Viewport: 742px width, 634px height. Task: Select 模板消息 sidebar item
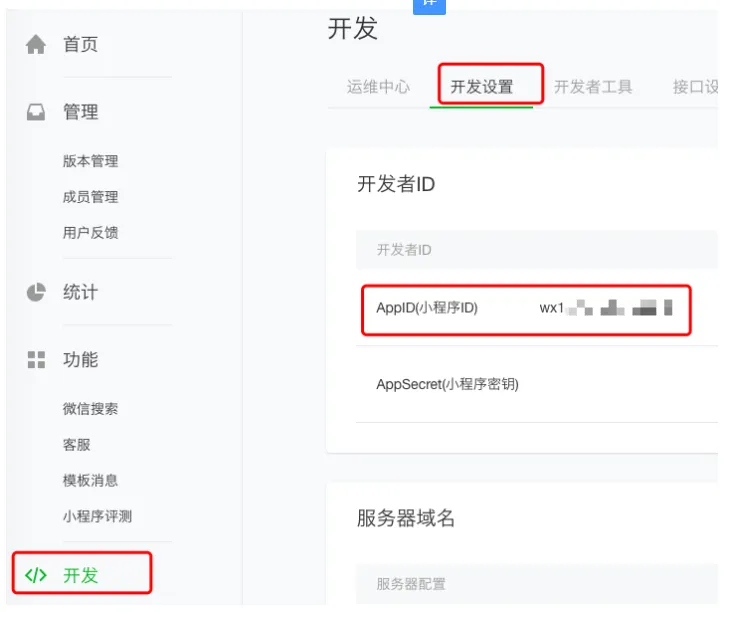coord(90,481)
